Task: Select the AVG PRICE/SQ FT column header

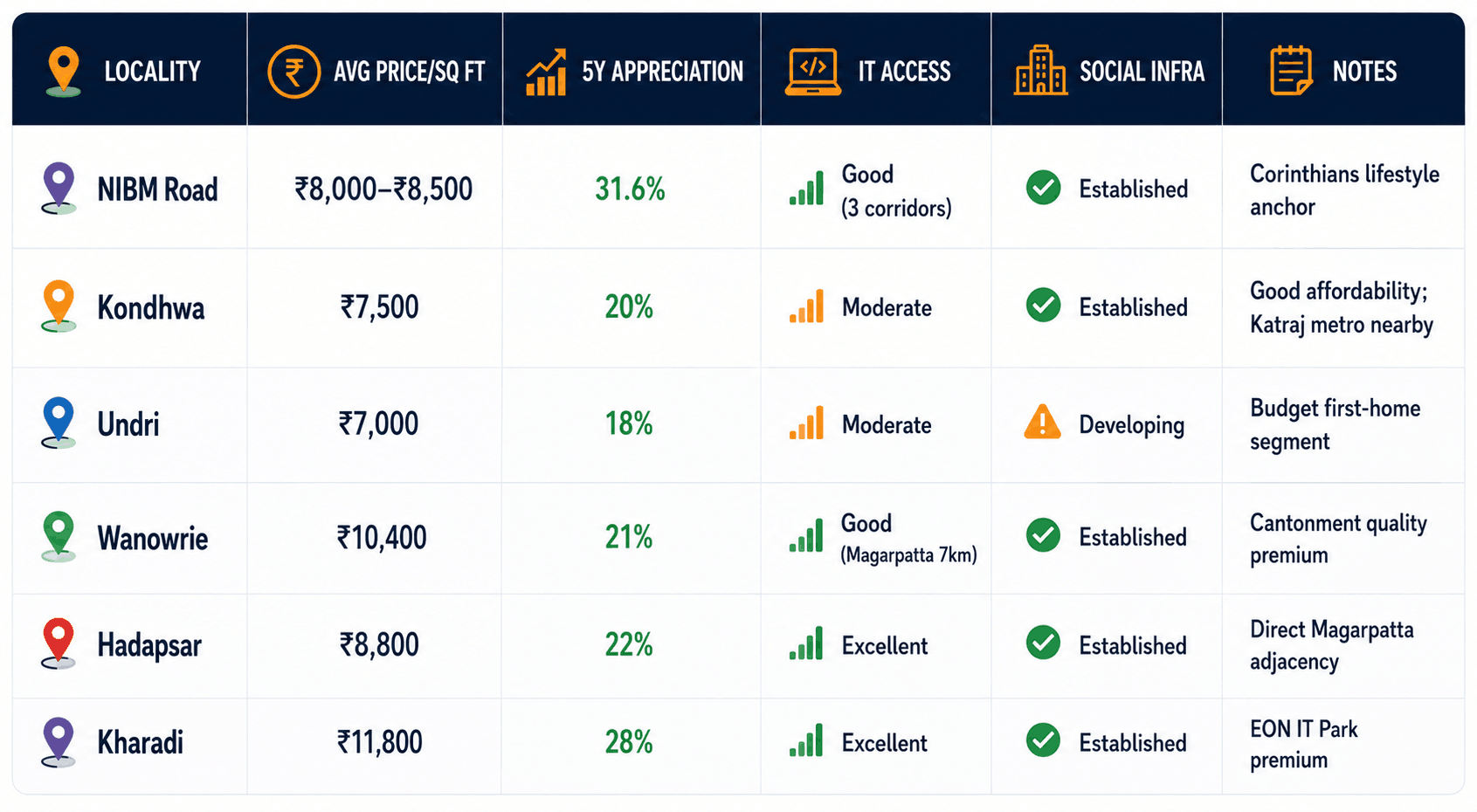Action: [x=376, y=70]
